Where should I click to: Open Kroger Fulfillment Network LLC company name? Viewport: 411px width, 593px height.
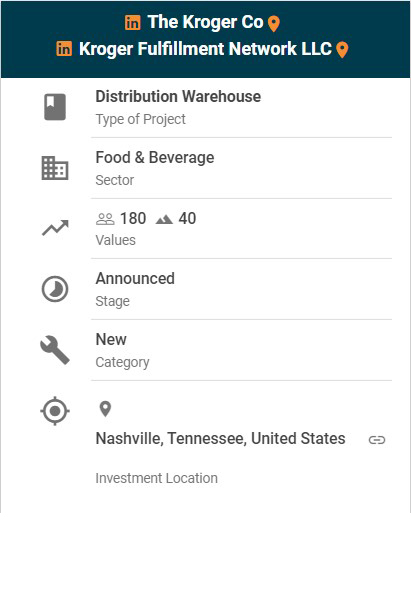click(205, 49)
